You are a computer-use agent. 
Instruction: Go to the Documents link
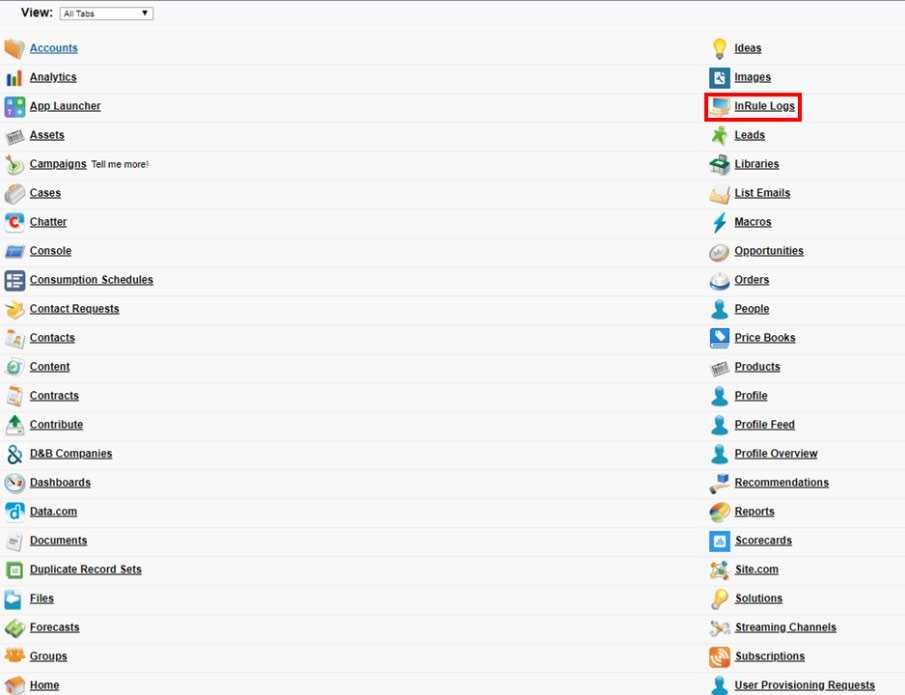58,540
